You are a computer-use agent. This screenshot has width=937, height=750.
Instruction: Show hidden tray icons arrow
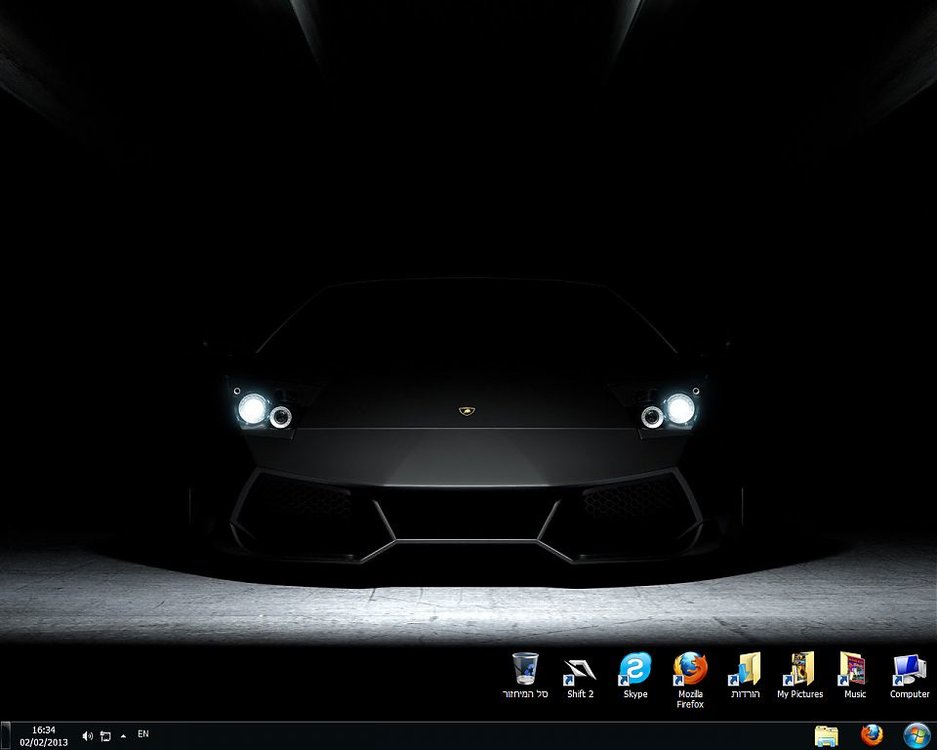[x=123, y=736]
